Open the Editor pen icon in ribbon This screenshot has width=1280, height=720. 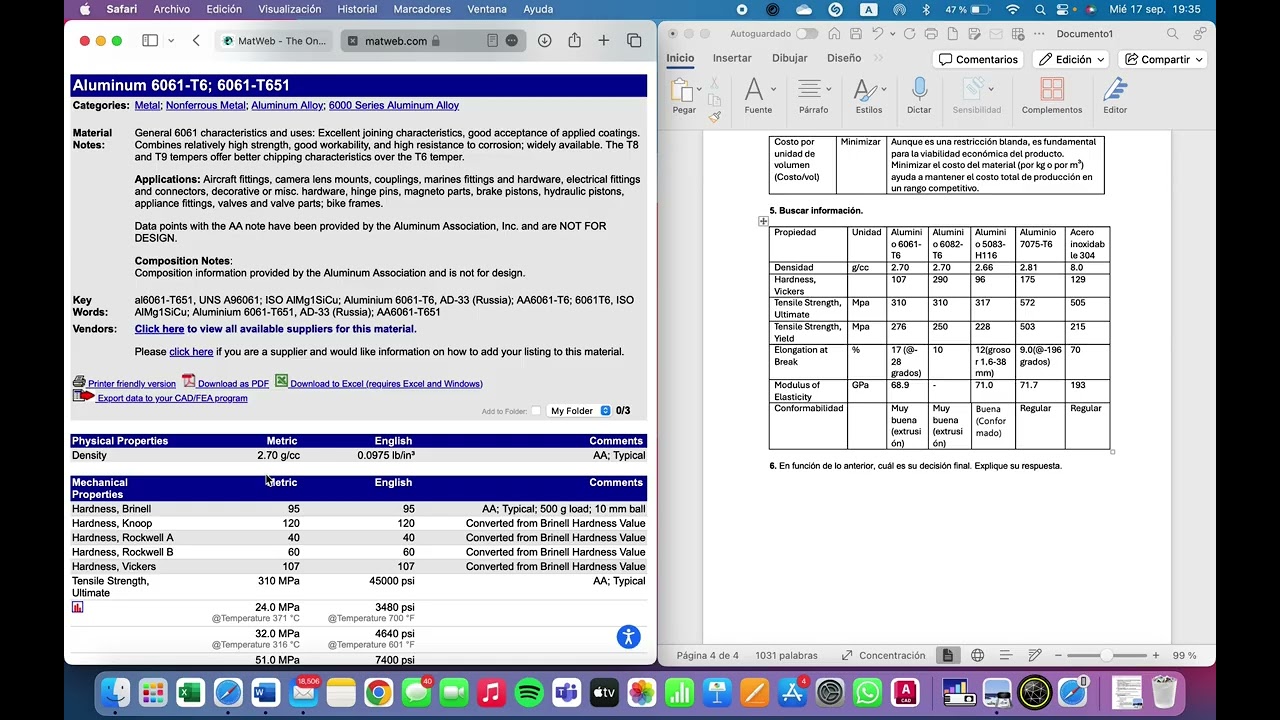pyautogui.click(x=1115, y=89)
